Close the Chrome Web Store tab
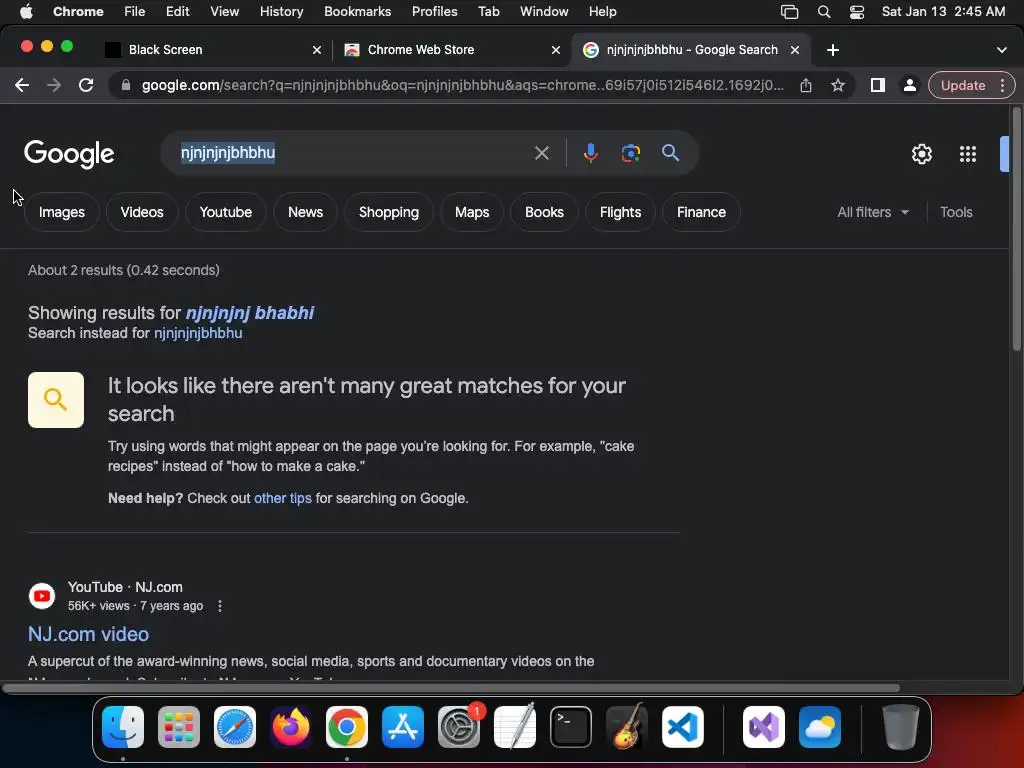 pos(556,50)
